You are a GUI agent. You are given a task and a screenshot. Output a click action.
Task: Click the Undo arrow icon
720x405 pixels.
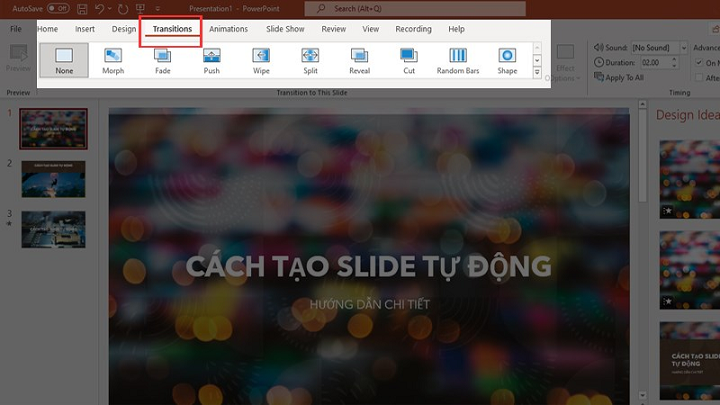click(100, 9)
